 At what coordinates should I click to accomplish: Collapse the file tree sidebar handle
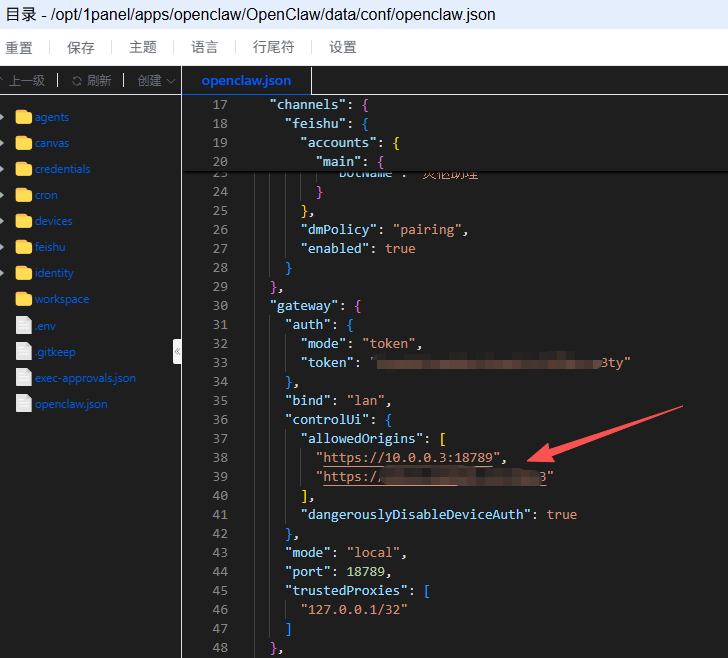point(177,351)
